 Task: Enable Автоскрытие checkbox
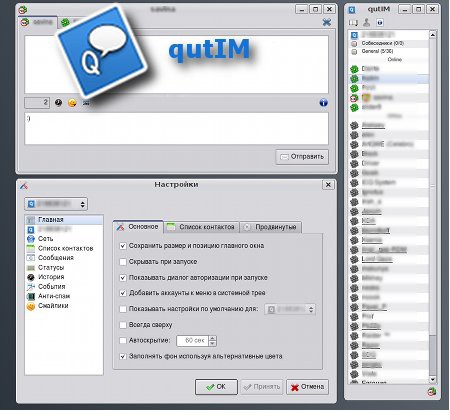(123, 340)
